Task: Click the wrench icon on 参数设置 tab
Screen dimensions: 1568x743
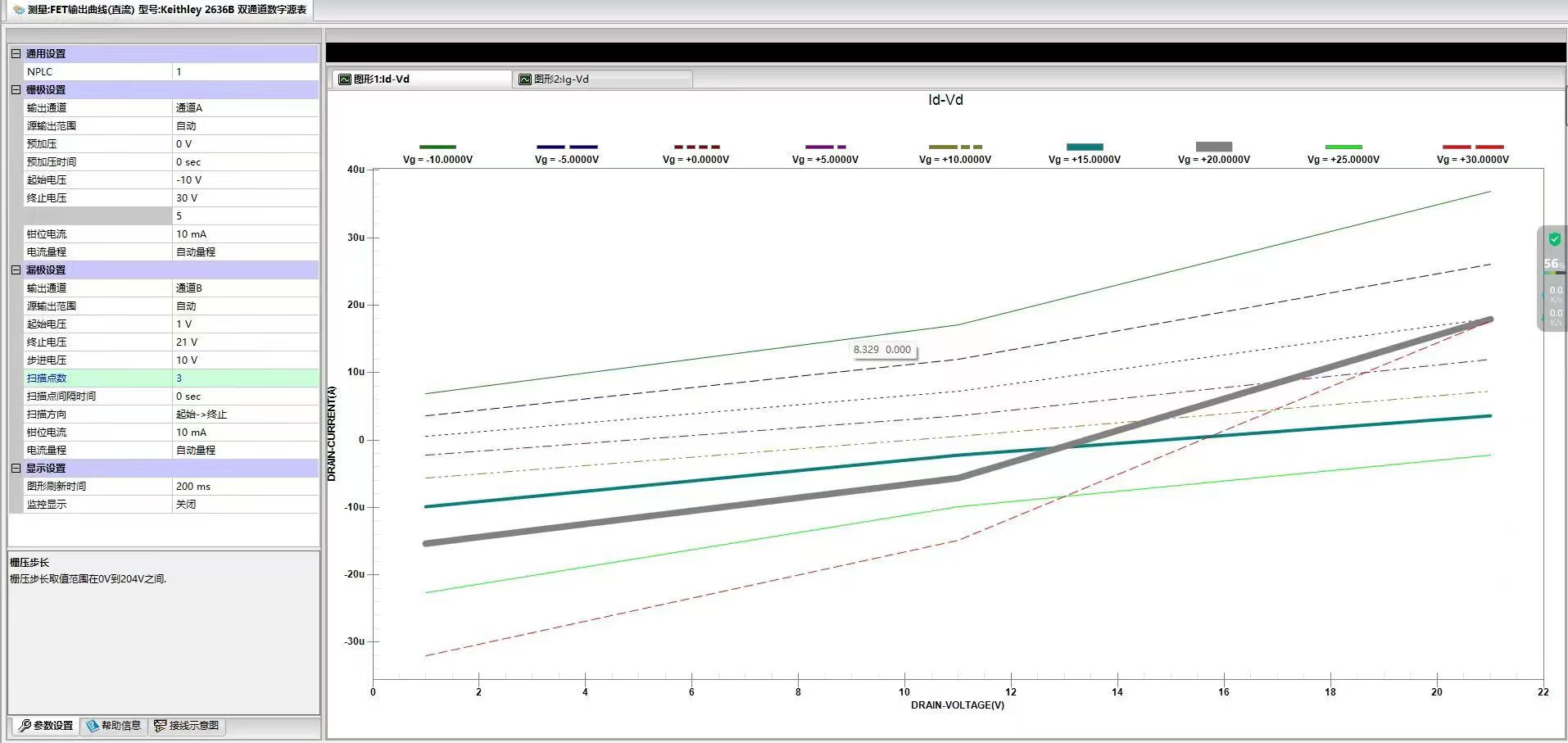Action: 25,726
